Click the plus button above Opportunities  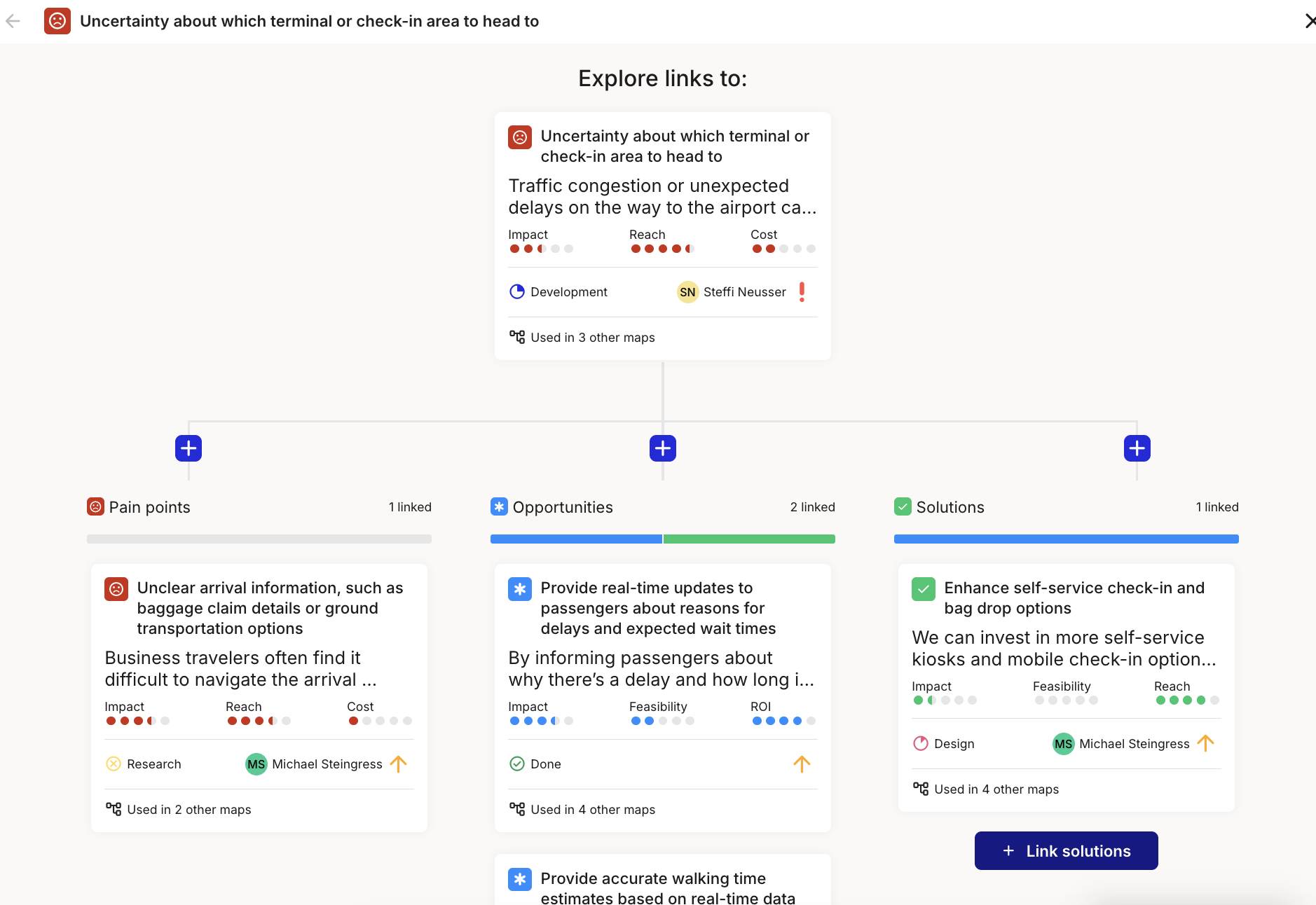click(x=662, y=448)
